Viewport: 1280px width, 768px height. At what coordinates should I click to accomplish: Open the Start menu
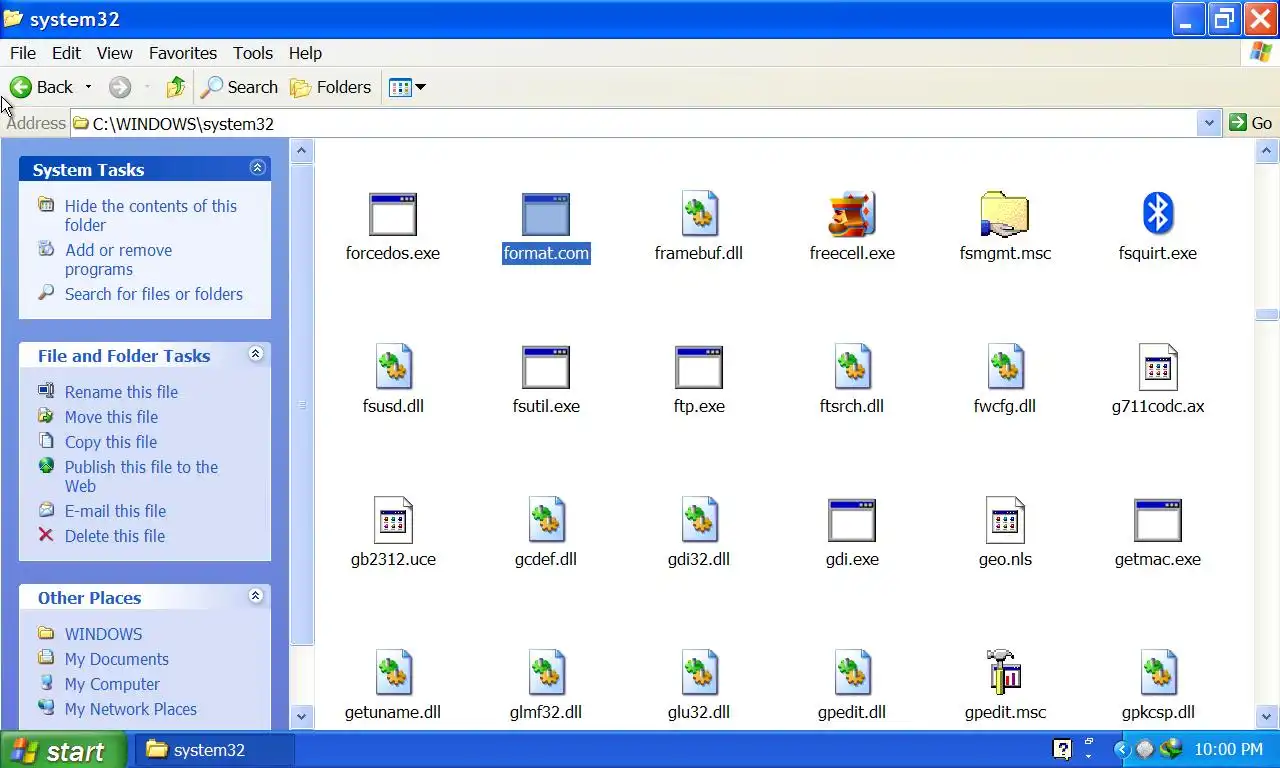click(63, 750)
